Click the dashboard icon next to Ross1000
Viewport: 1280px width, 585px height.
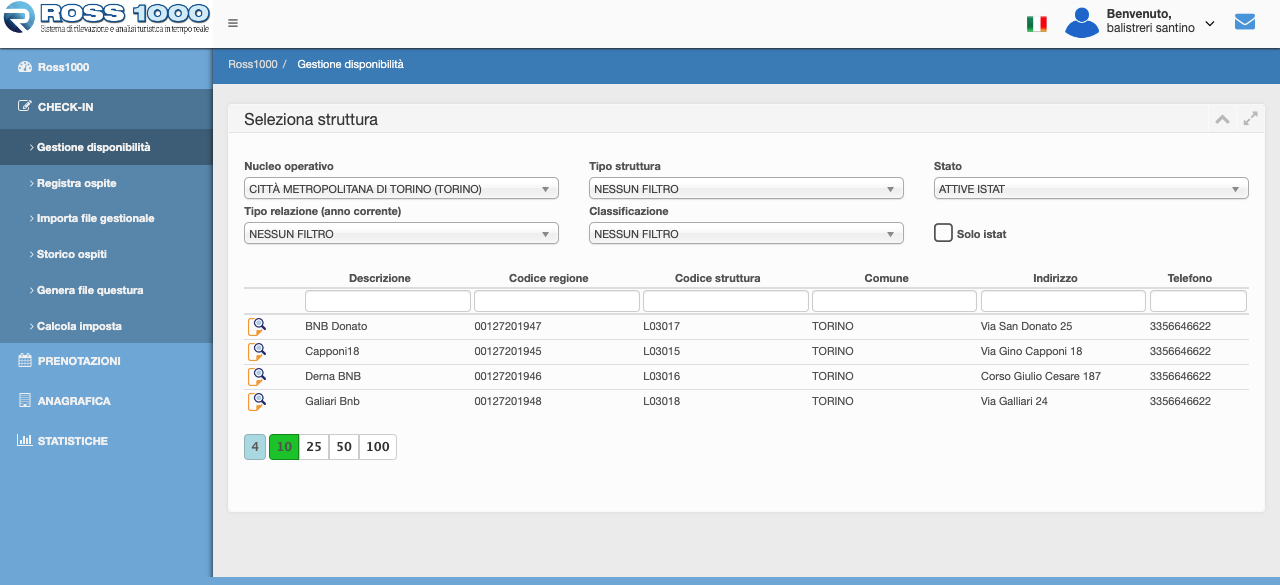tap(25, 67)
